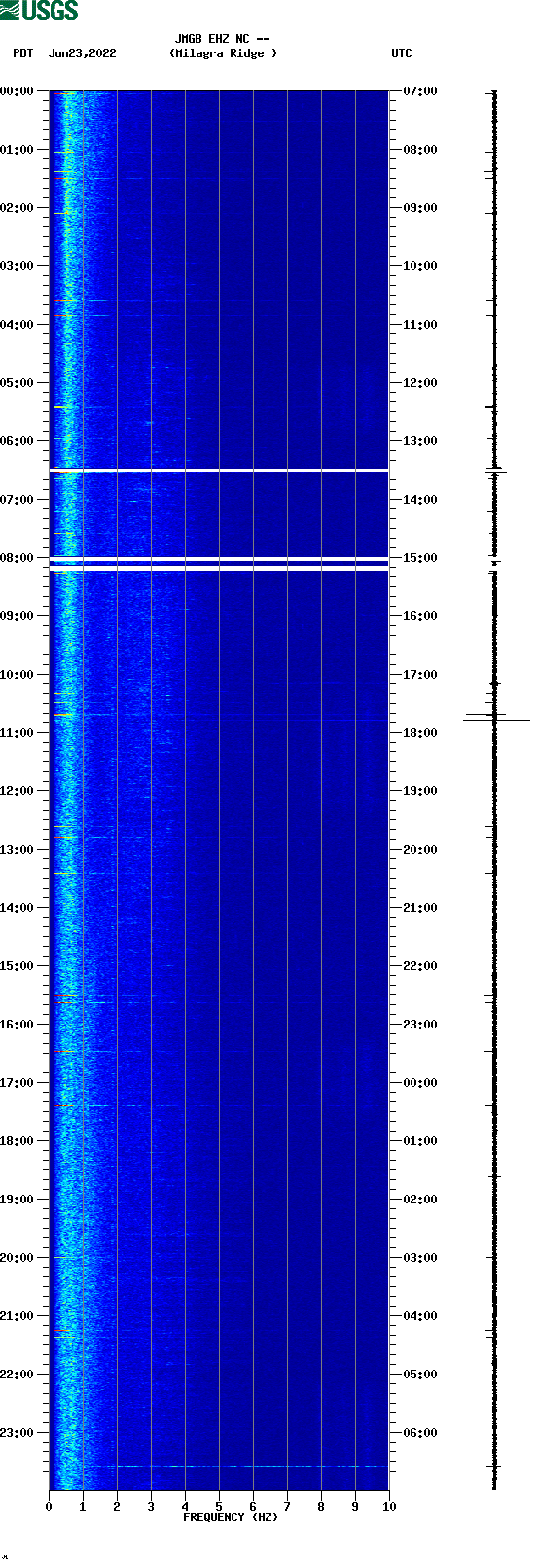Click the red low-frequency burst near 15:30 PDT
The height and width of the screenshot is (1568, 537).
tap(64, 996)
